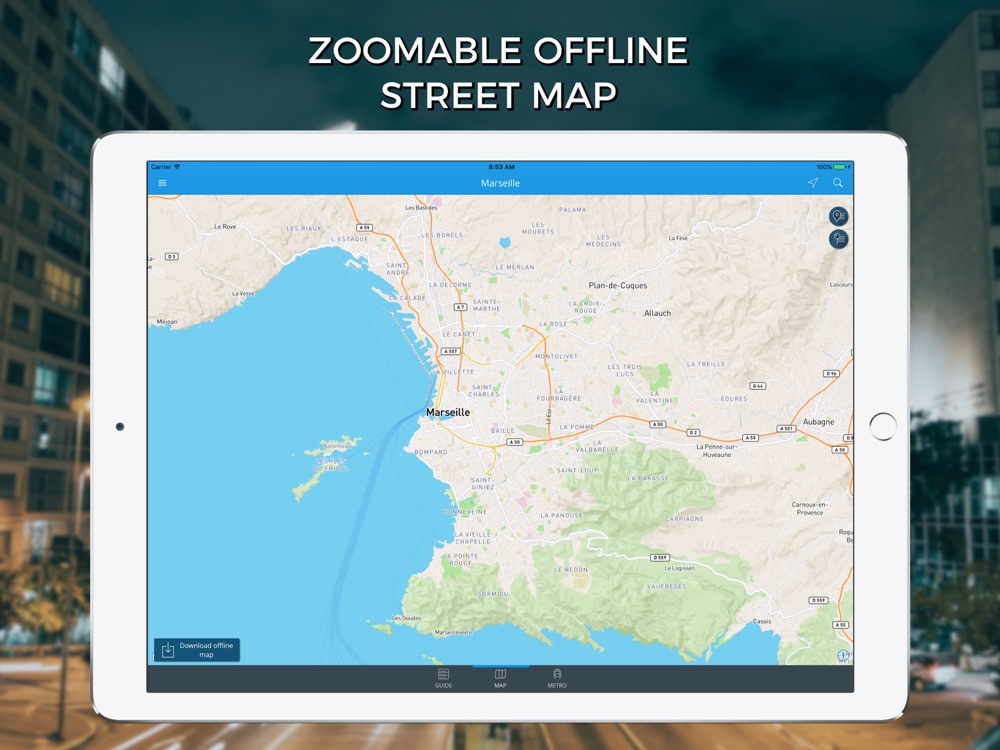Click the ÉOURES label
Screen dimensions: 1000x750
pos(733,399)
